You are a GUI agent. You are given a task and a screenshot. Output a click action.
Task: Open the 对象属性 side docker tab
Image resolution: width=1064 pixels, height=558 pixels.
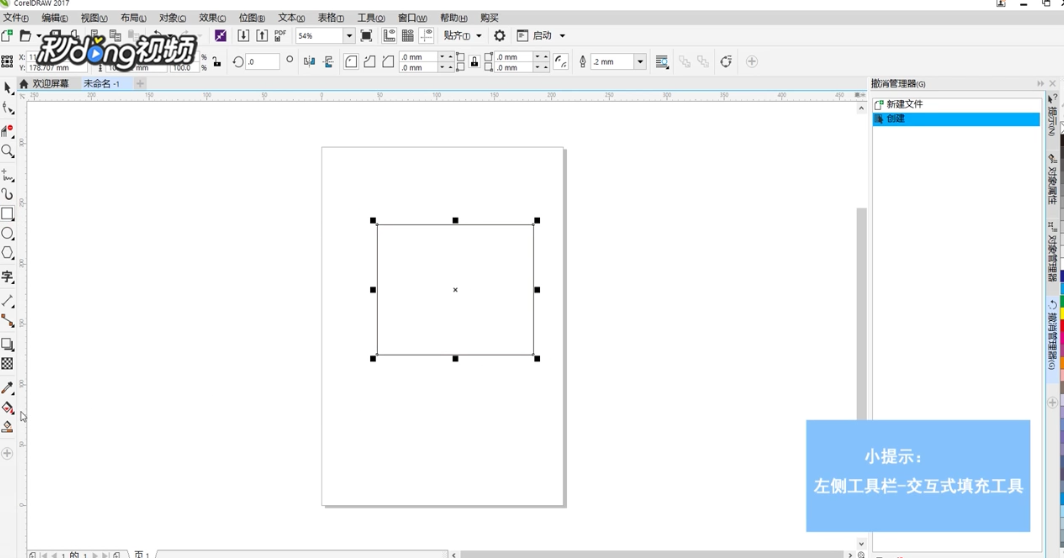point(1052,179)
